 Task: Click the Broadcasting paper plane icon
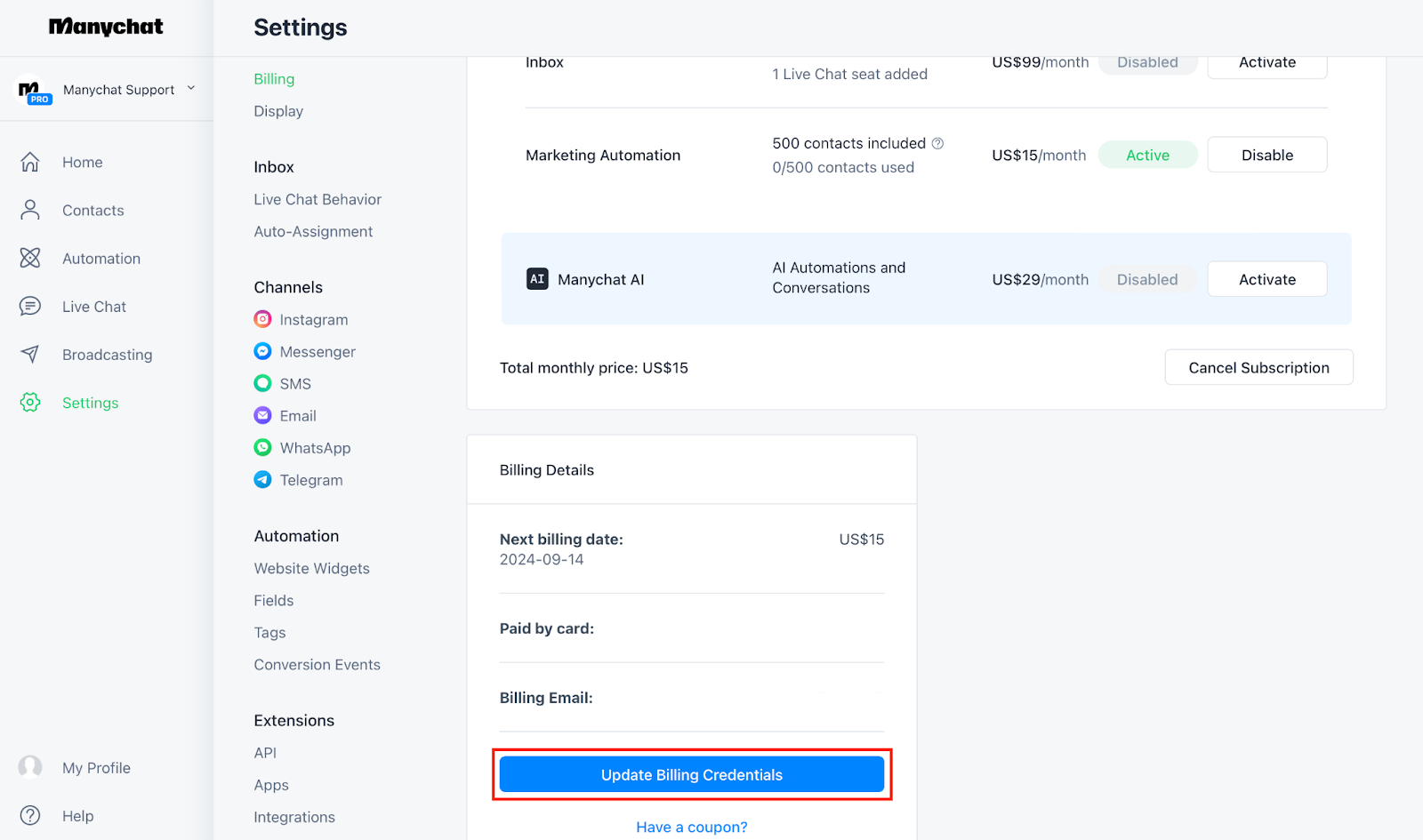coord(30,354)
